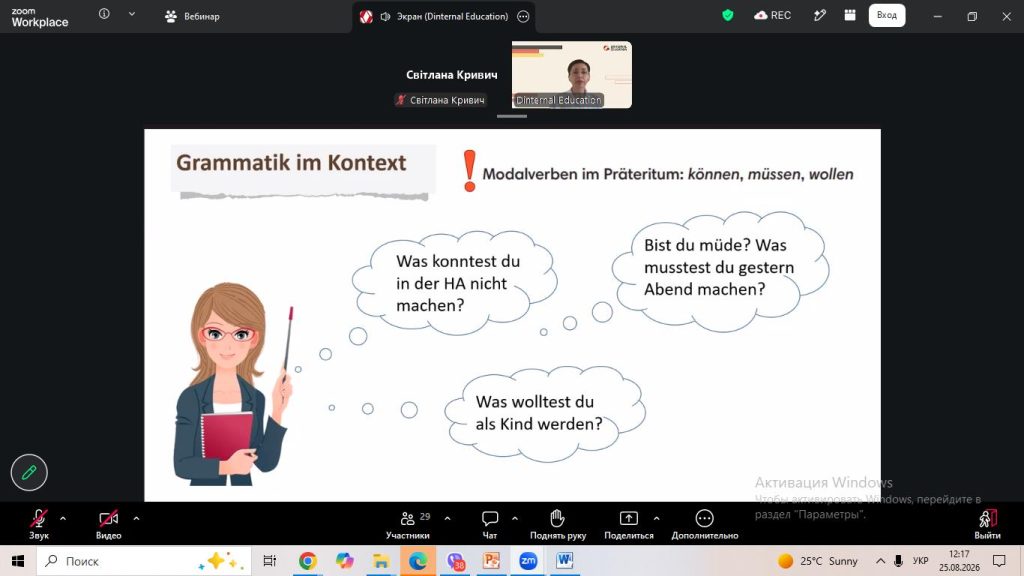Viewport: 1024px width, 576px height.
Task: Open the view layout icon
Action: [850, 15]
